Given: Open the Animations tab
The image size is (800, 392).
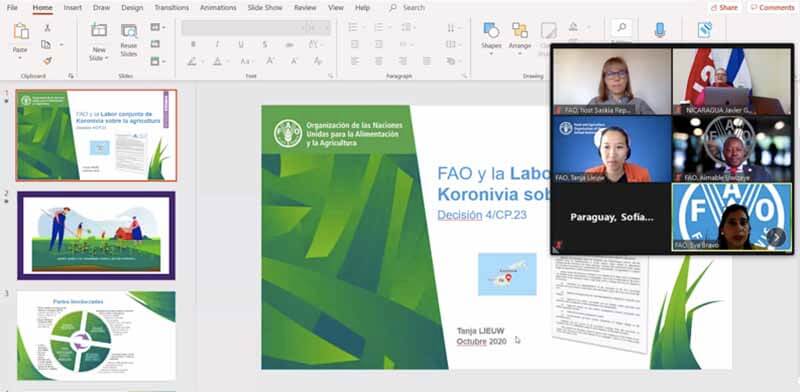Looking at the screenshot, I should pyautogui.click(x=218, y=8).
